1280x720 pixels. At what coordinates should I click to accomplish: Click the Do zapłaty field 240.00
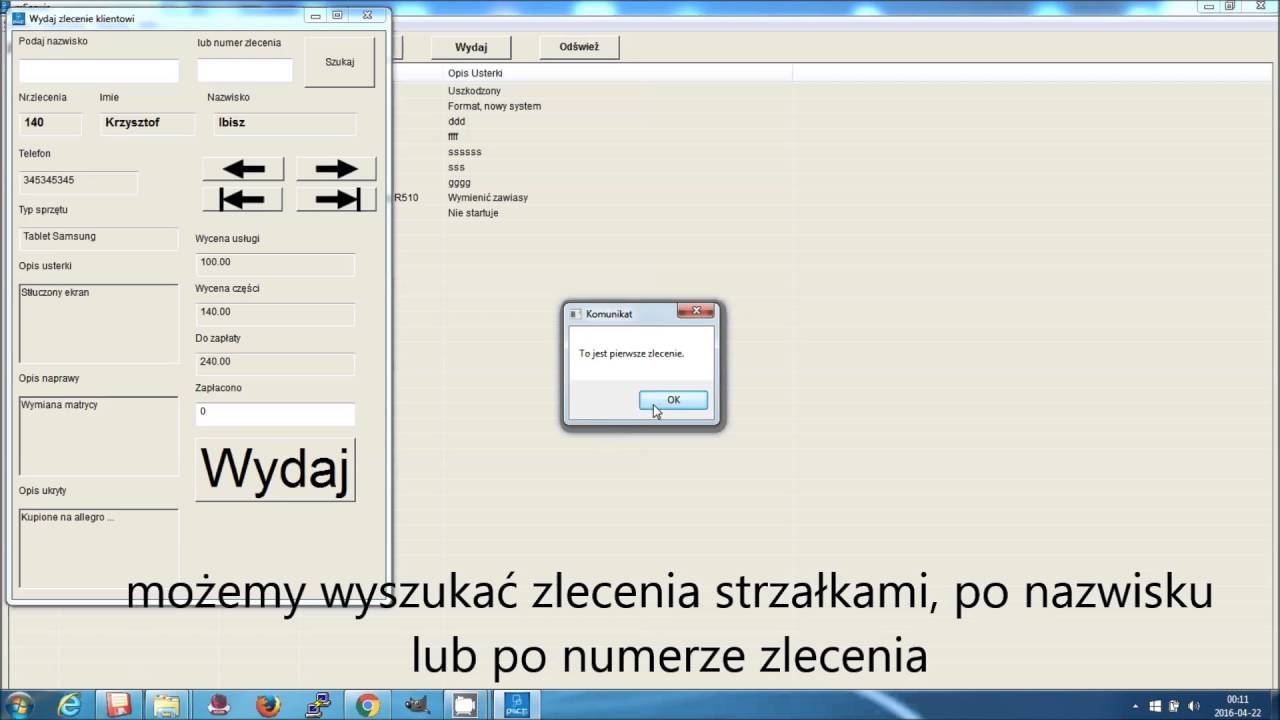point(275,363)
